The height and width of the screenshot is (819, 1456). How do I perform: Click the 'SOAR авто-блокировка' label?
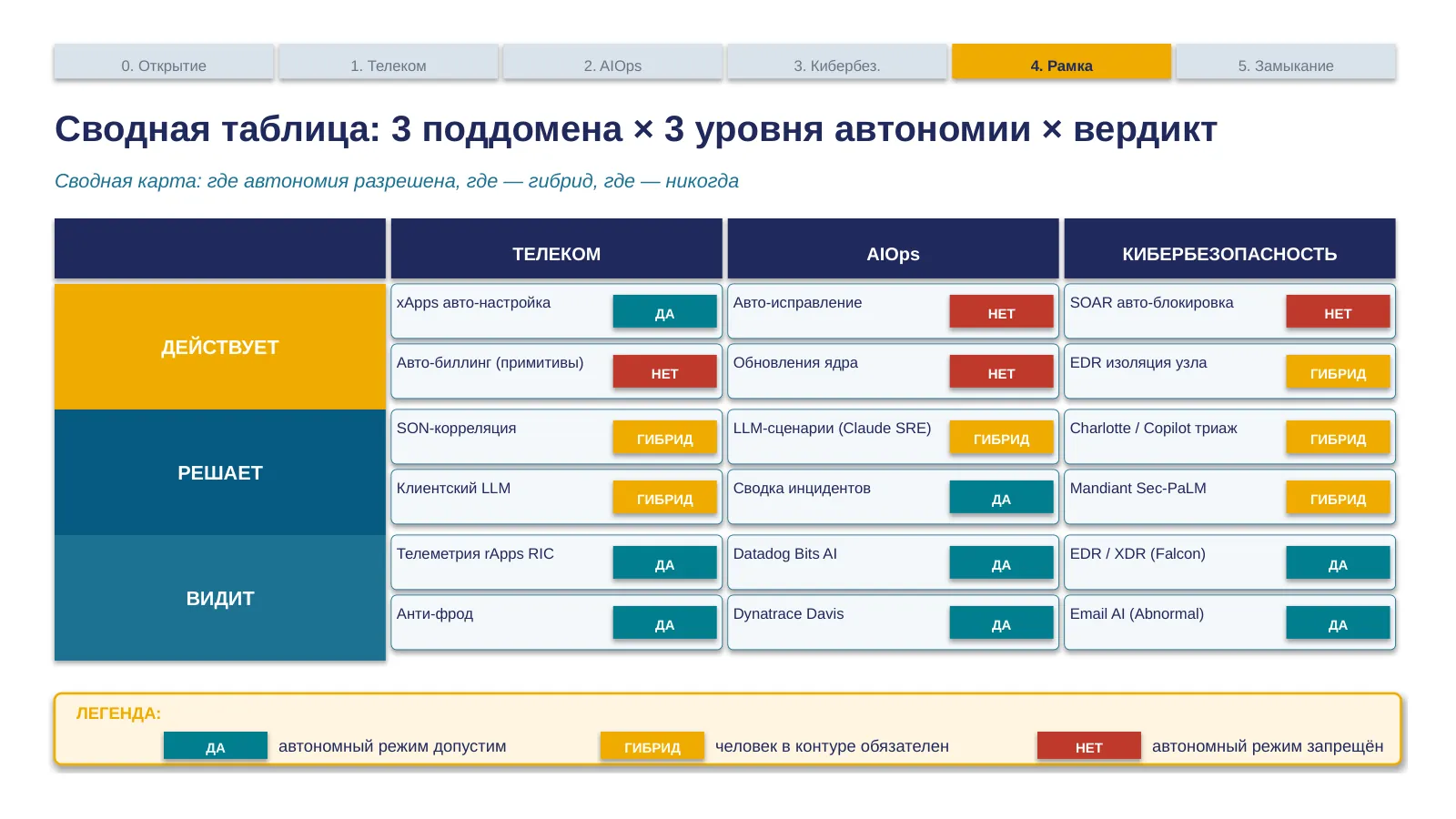(1151, 303)
